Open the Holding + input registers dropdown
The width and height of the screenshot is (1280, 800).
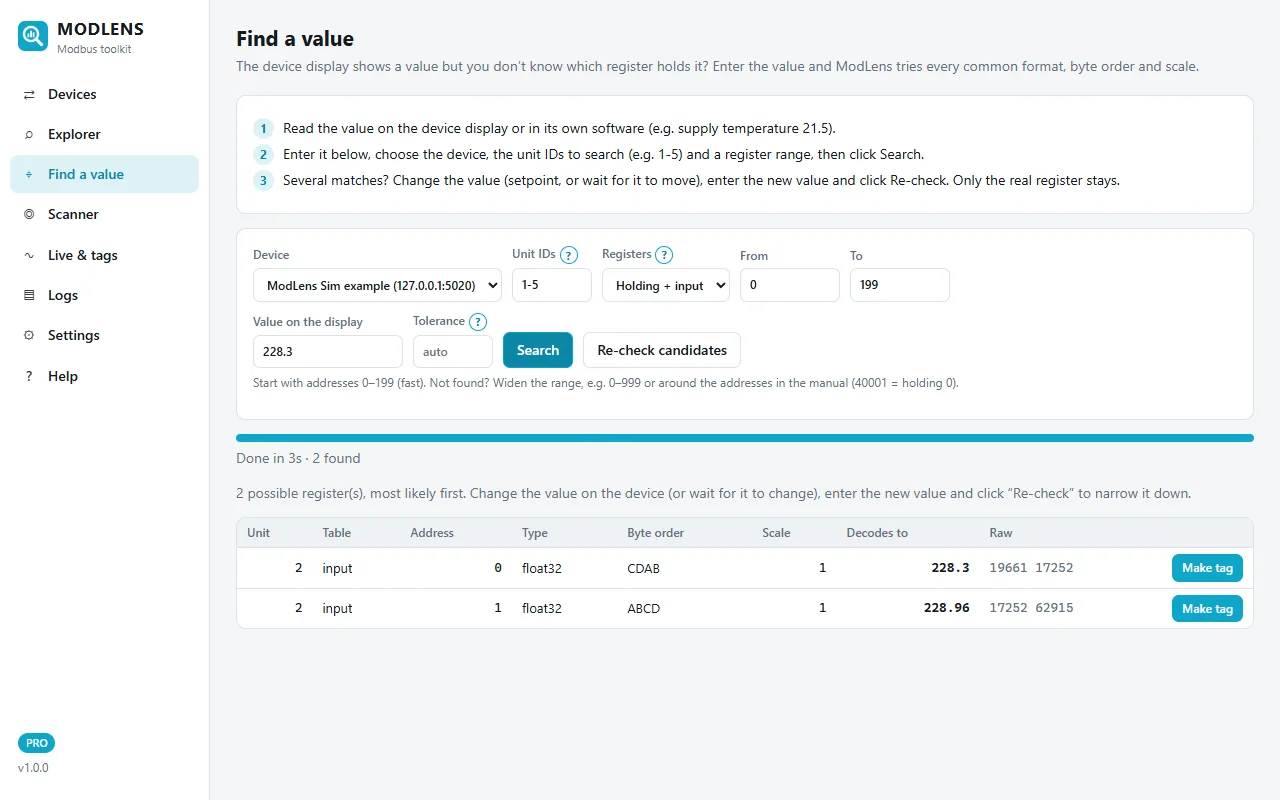click(666, 285)
